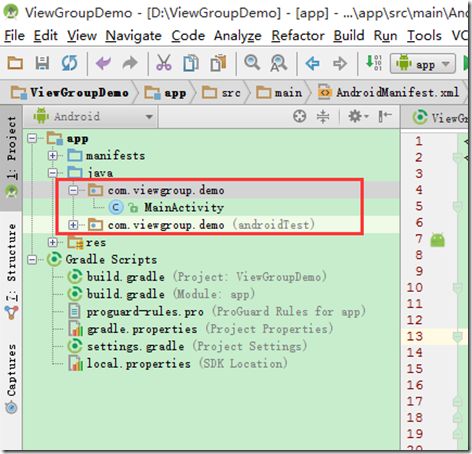
Task: Open the File menu
Action: click(x=14, y=35)
